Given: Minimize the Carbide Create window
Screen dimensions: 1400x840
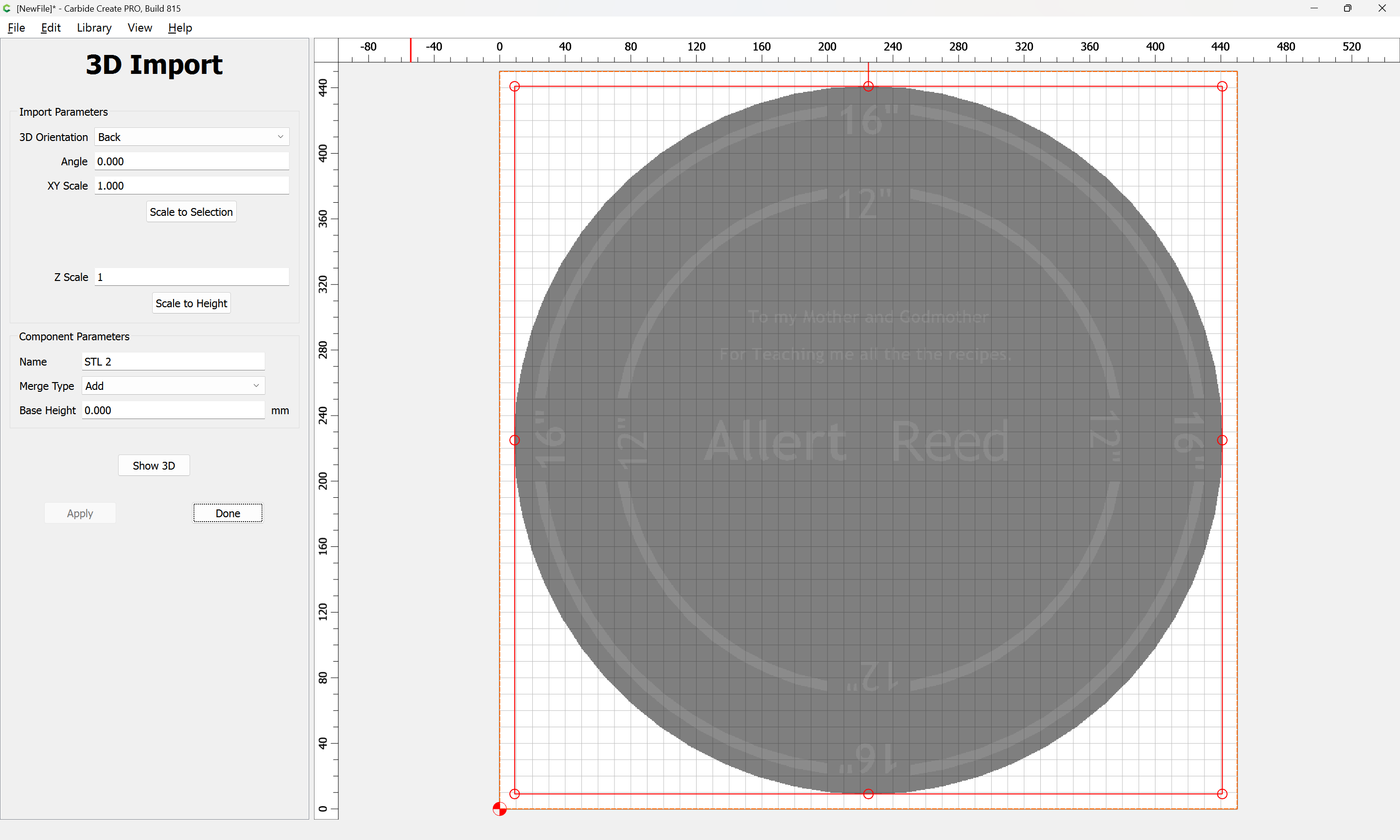Looking at the screenshot, I should tap(1314, 8).
